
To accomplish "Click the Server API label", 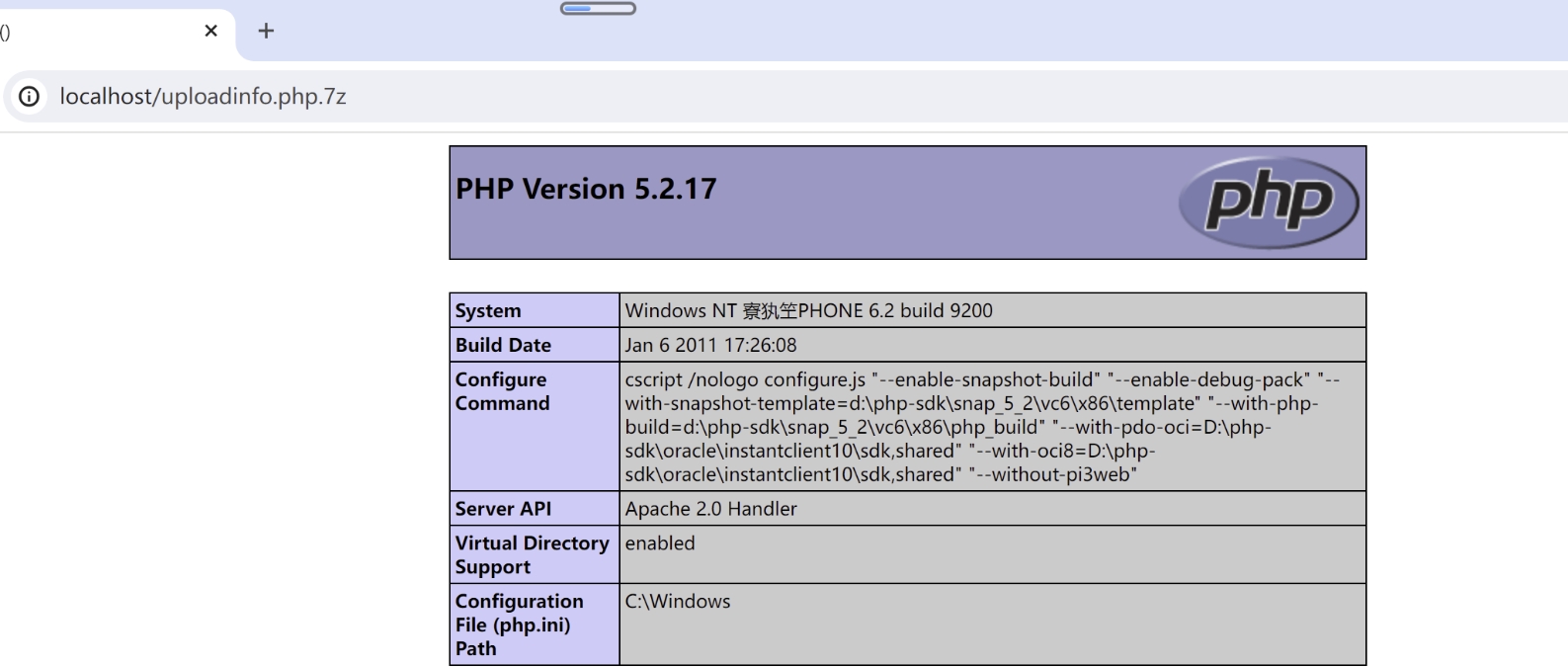I will point(503,509).
